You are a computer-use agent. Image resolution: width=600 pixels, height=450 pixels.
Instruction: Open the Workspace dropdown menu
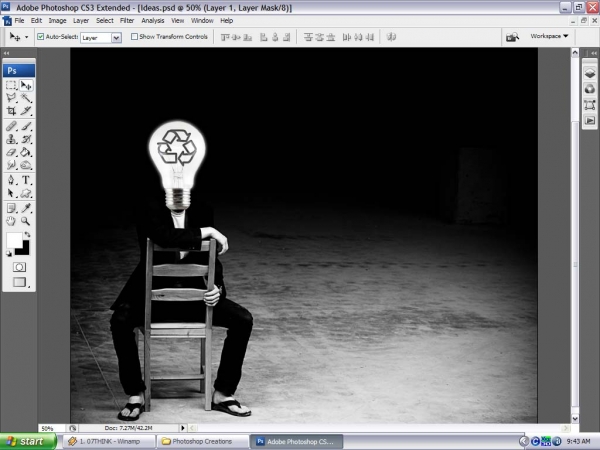click(549, 36)
